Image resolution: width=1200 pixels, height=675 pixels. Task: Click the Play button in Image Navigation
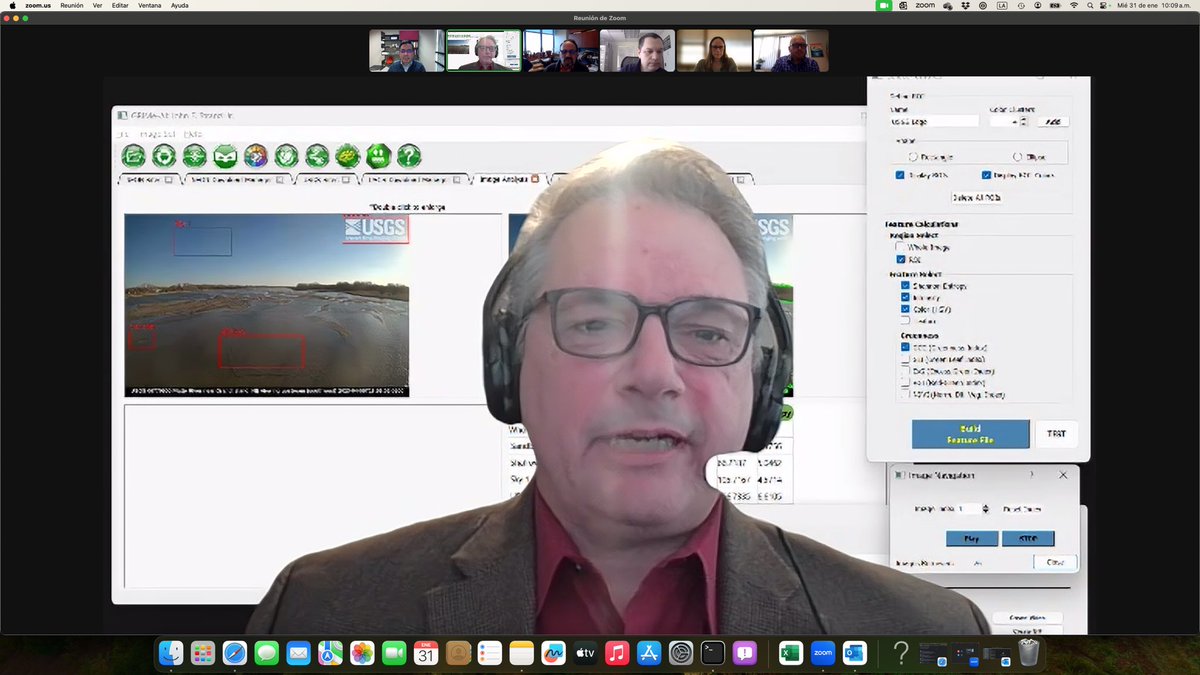(x=971, y=538)
